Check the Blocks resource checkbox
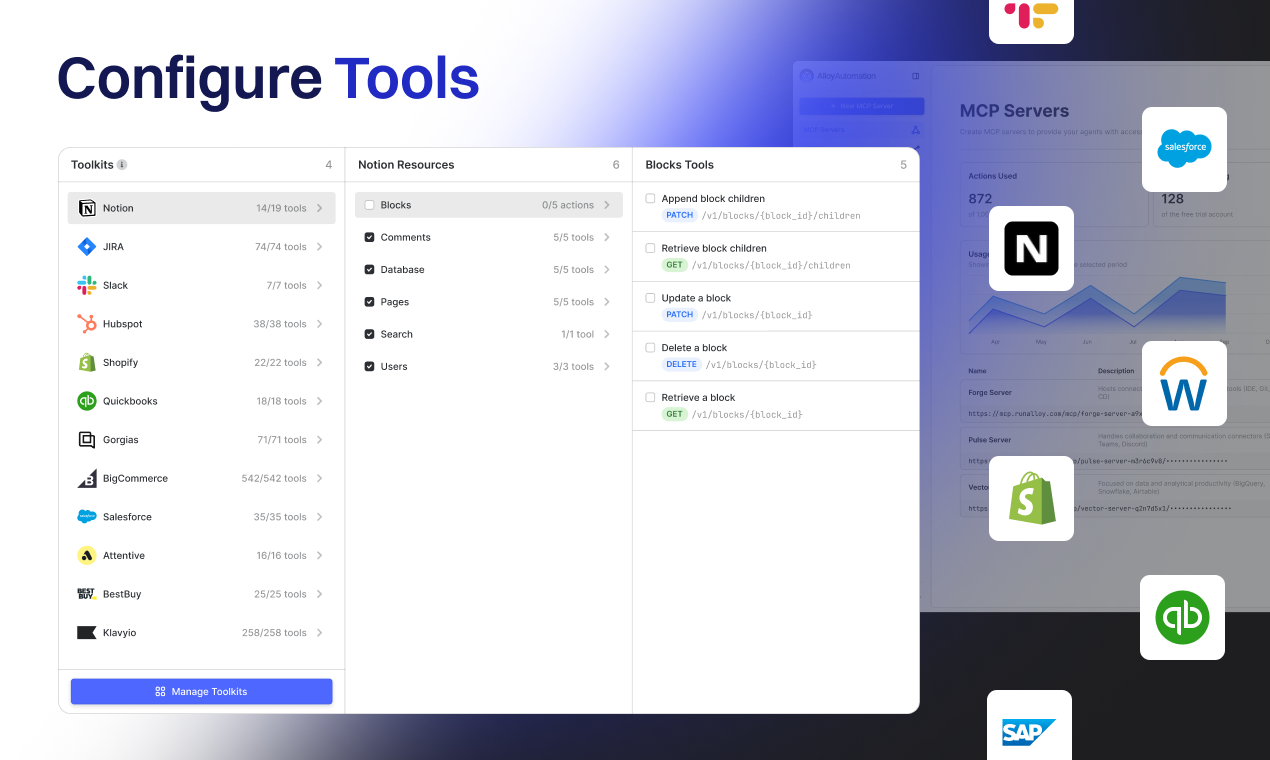The height and width of the screenshot is (760, 1270). pos(369,205)
